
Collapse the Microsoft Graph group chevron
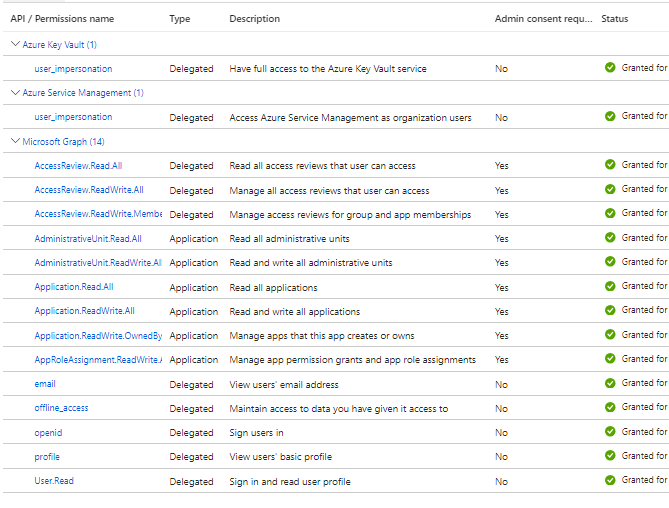click(15, 141)
